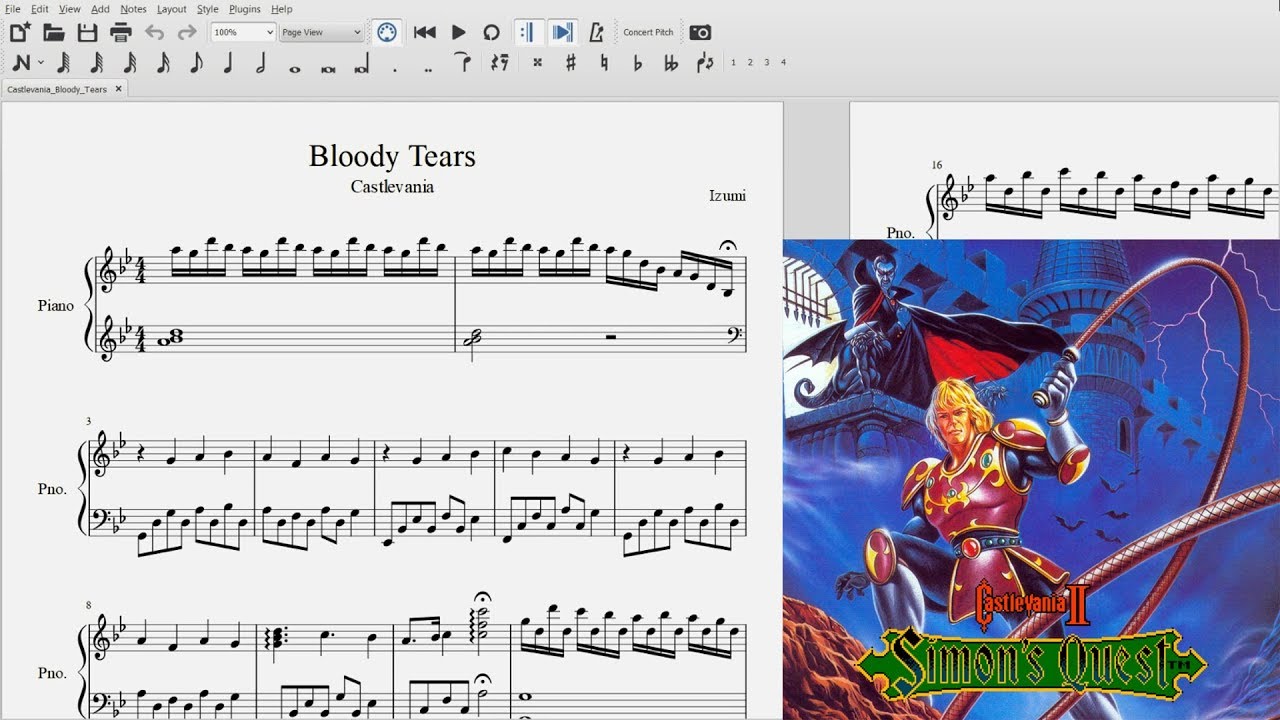Open the Add menu

coord(100,9)
